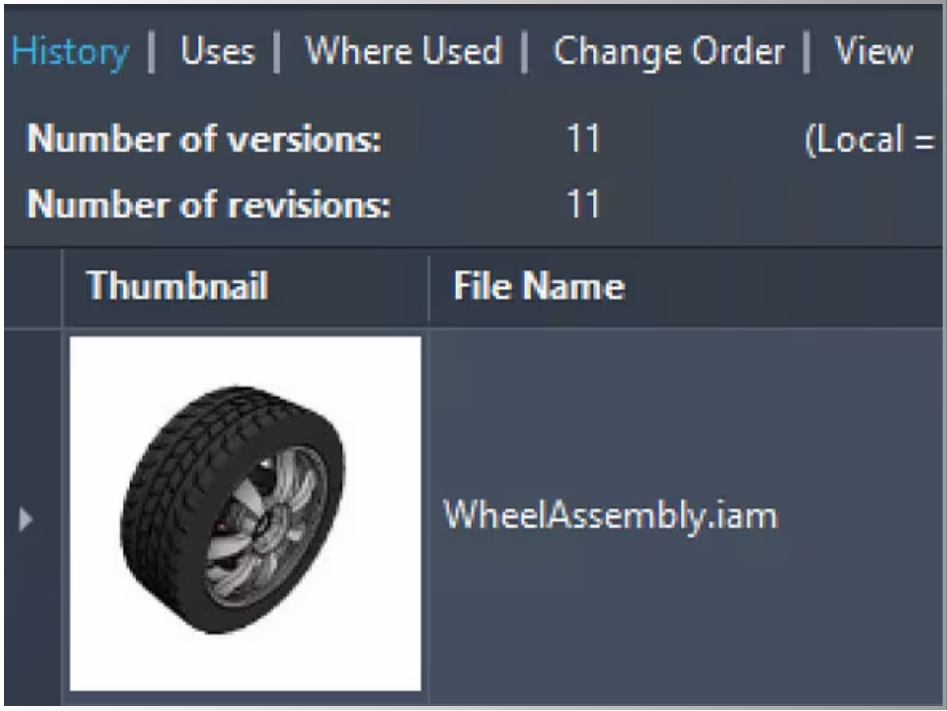Click the chrome rim in the thumbnail
The height and width of the screenshot is (711, 947).
click(266, 526)
